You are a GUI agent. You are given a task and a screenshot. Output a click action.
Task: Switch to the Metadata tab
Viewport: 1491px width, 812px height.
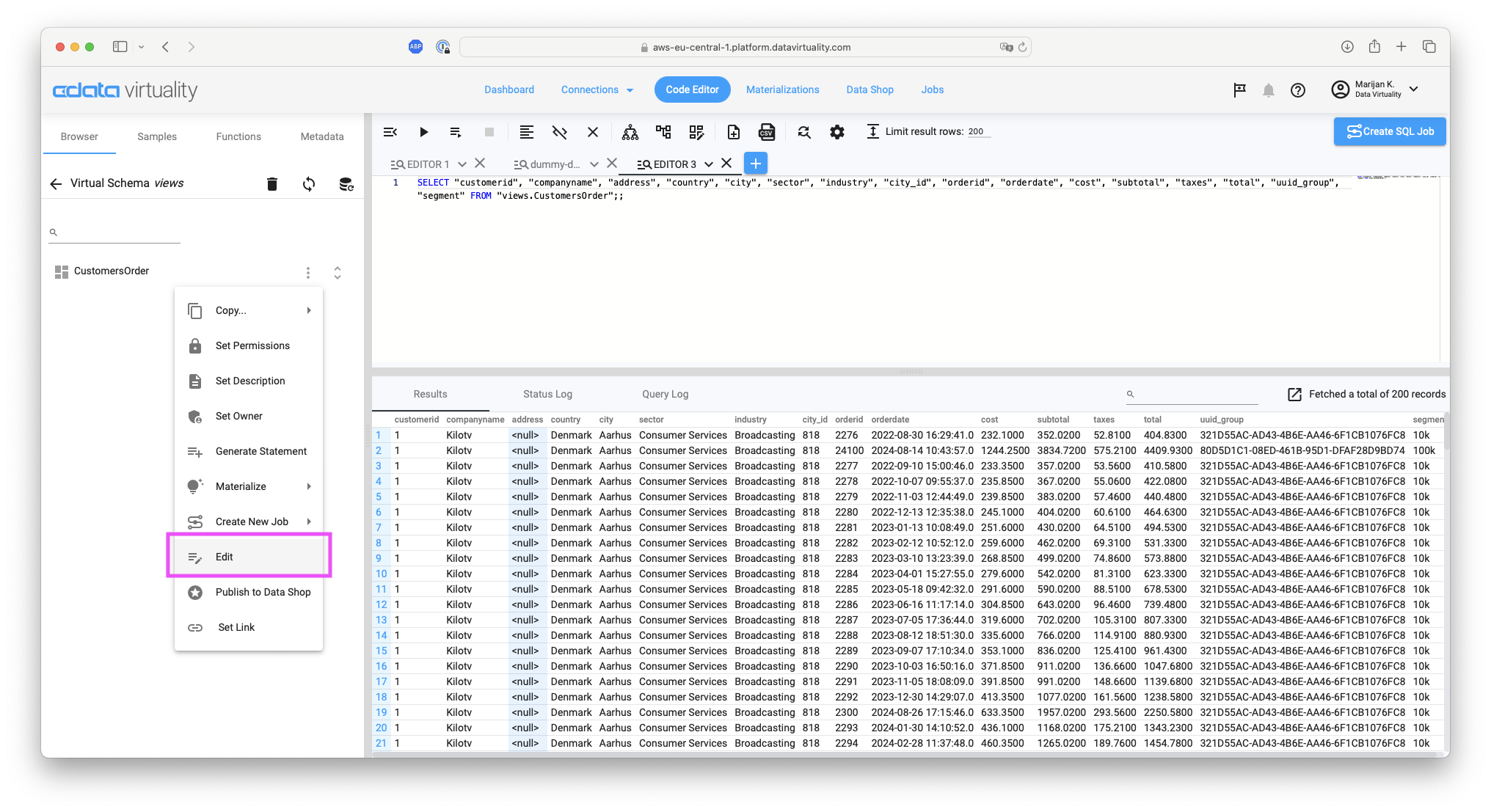coord(321,136)
